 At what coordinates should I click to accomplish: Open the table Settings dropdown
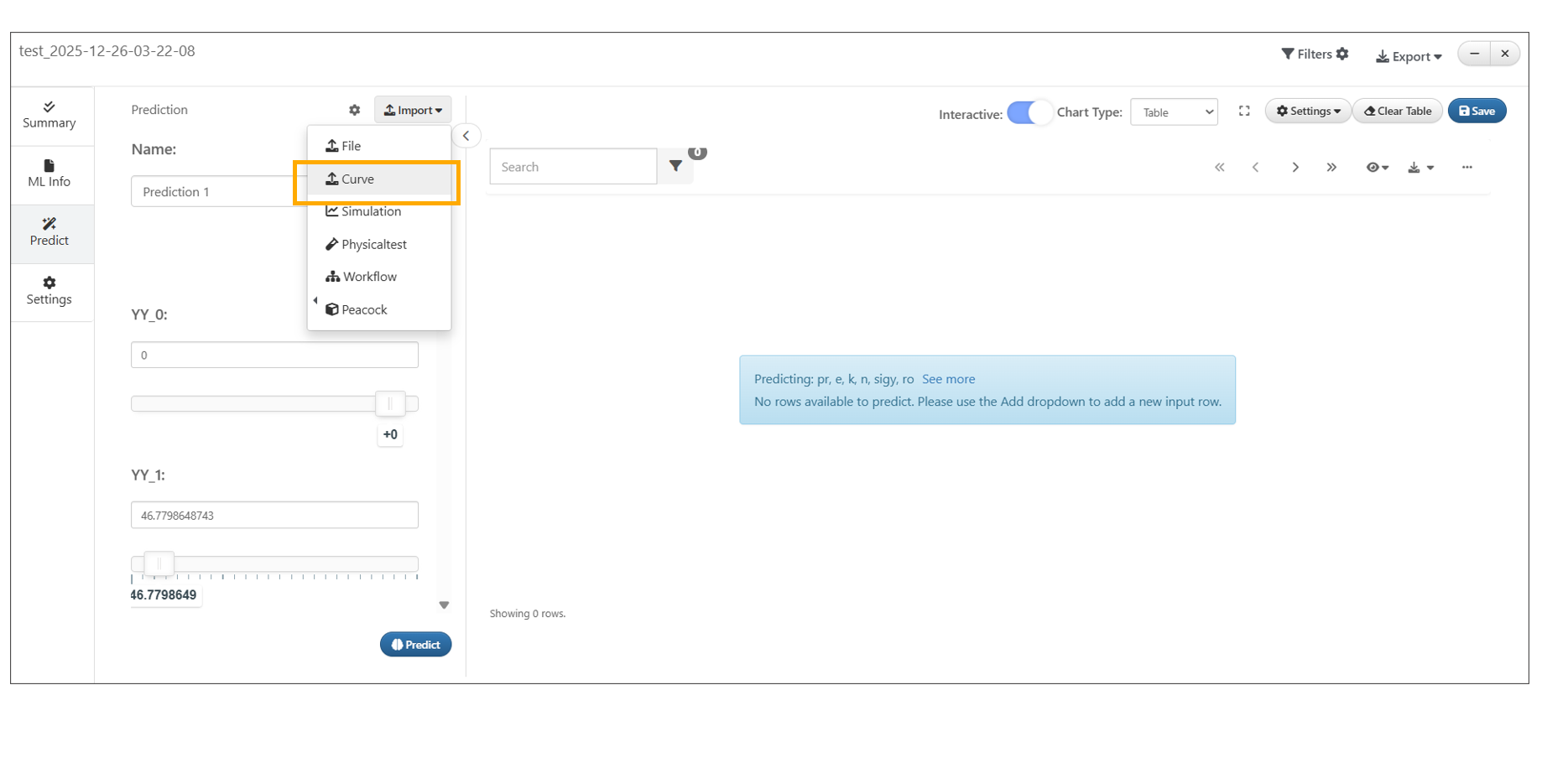tap(1308, 112)
